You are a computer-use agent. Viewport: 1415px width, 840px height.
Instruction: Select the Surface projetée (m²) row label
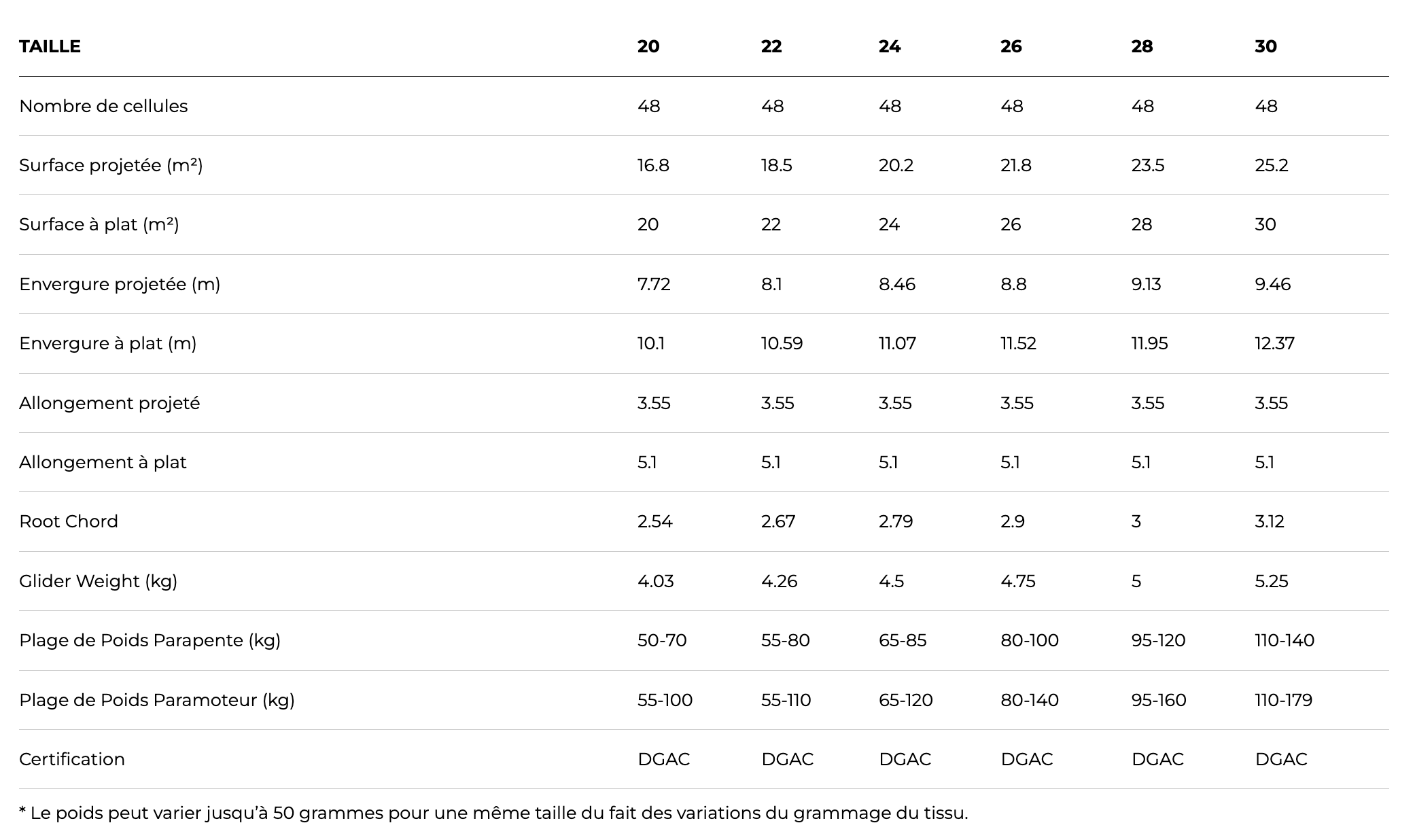click(111, 165)
